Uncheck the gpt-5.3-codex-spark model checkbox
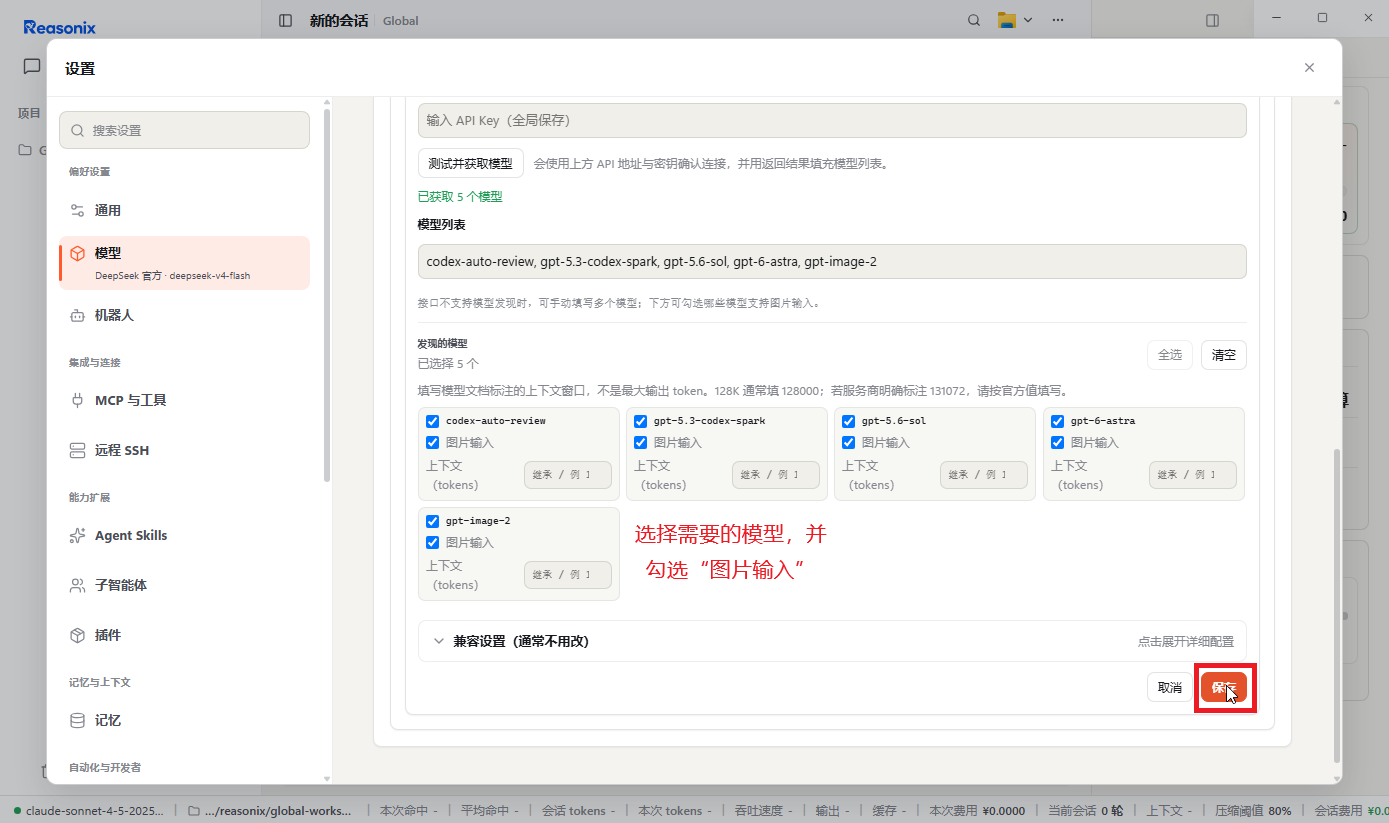 (x=641, y=421)
